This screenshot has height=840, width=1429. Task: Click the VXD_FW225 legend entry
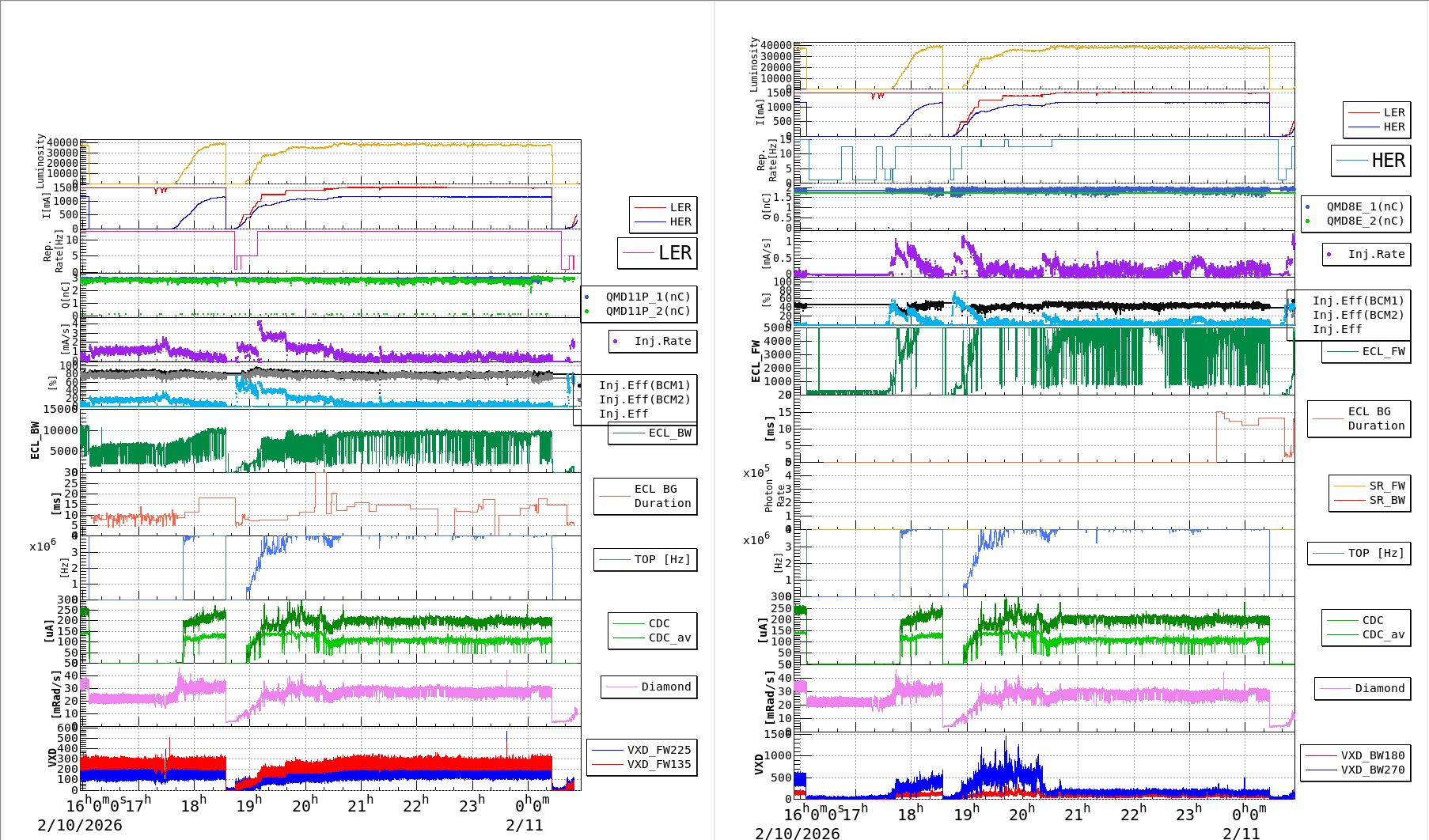(658, 750)
